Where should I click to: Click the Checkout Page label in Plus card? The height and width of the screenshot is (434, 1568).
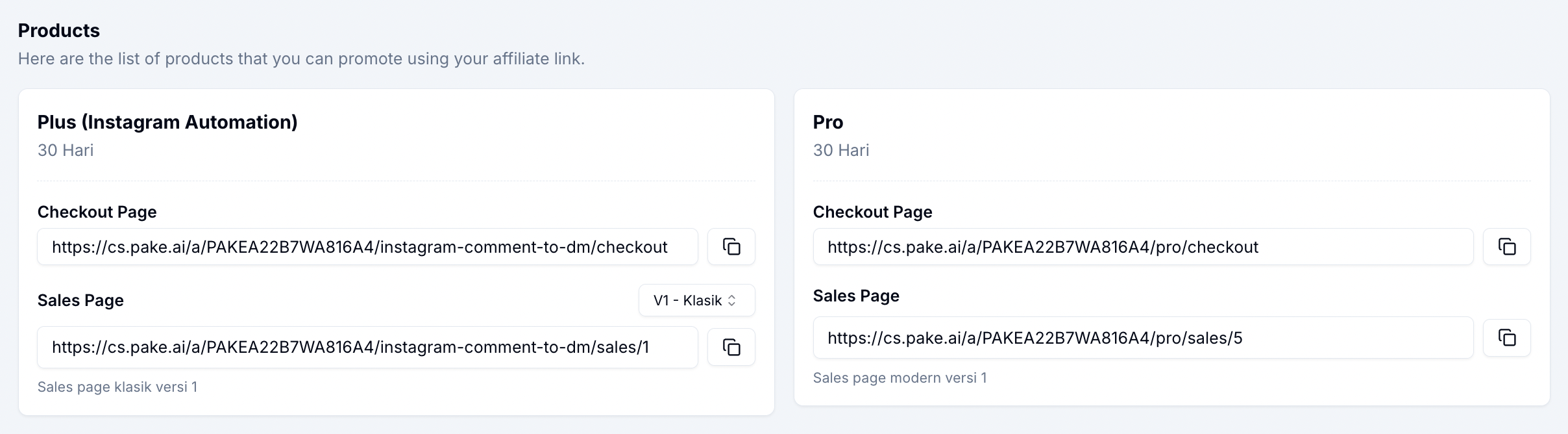97,212
